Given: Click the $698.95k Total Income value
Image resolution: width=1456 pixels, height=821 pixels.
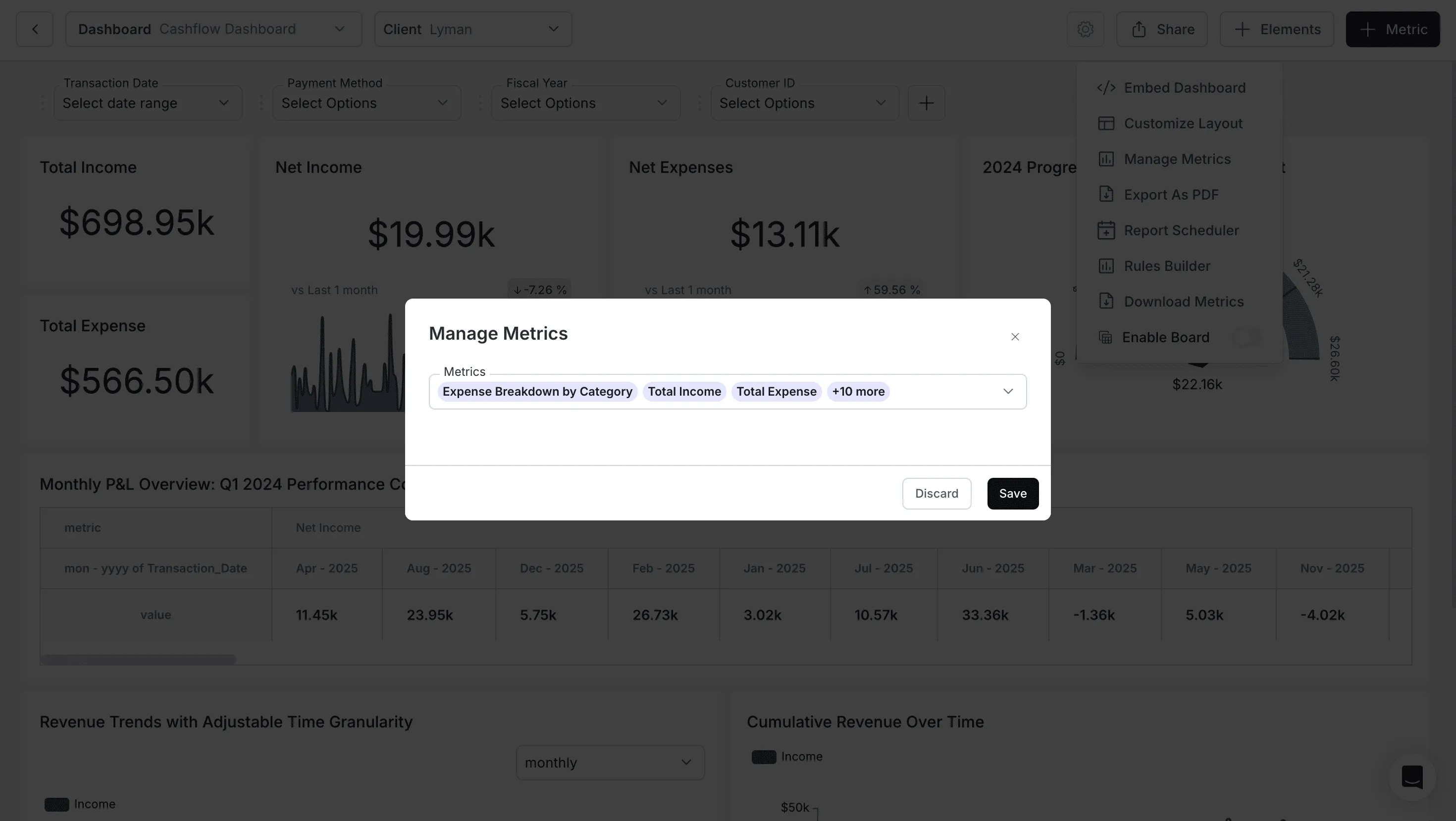Looking at the screenshot, I should click(137, 222).
